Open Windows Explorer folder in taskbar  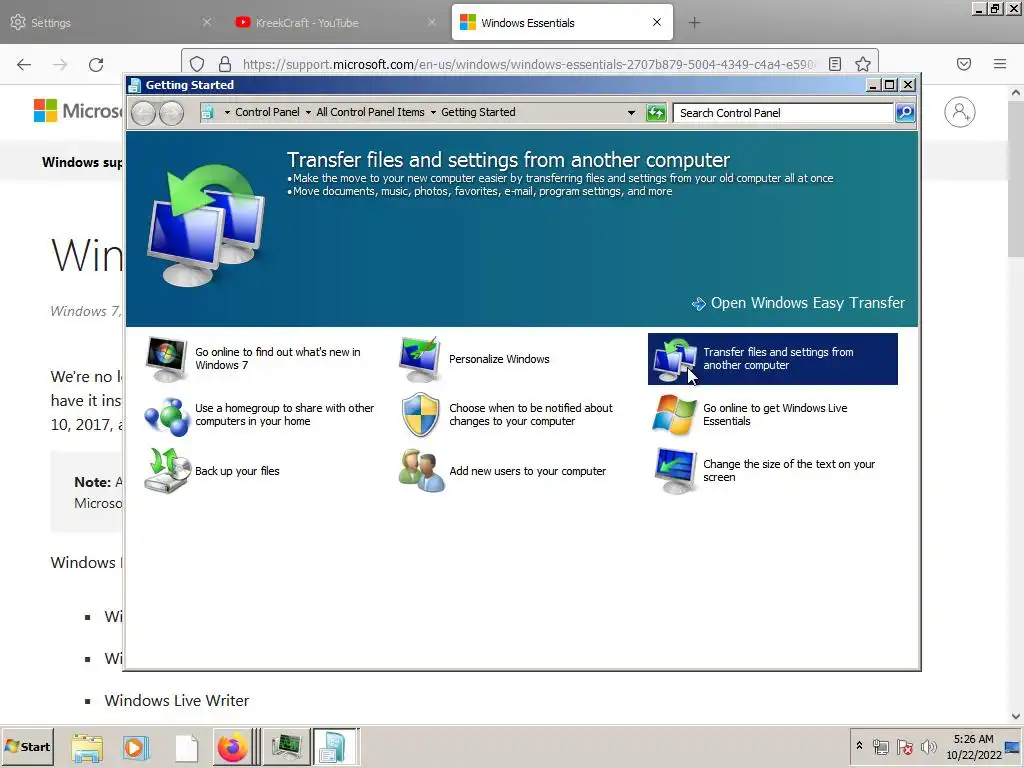point(87,748)
